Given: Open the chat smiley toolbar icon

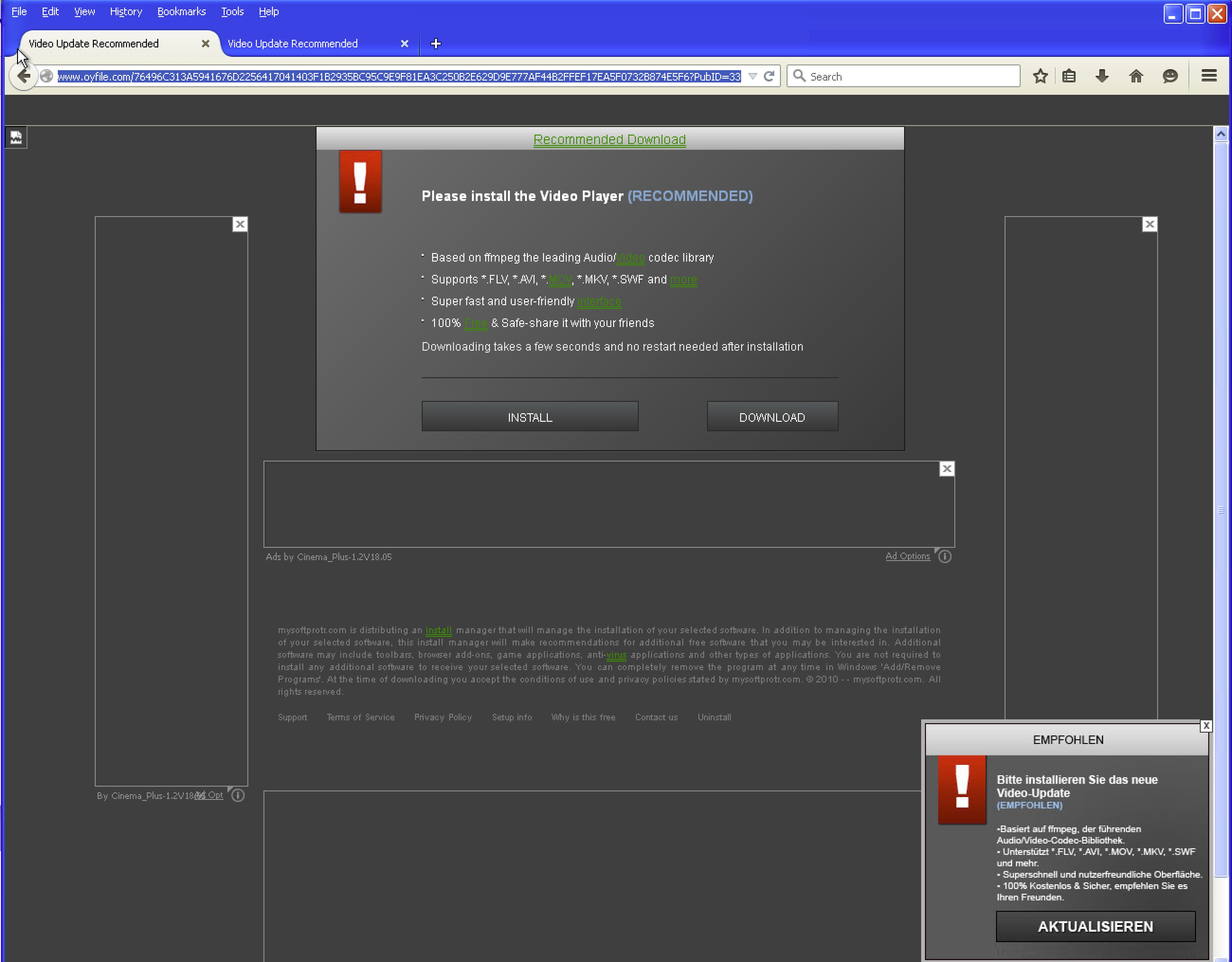Looking at the screenshot, I should pos(1170,76).
